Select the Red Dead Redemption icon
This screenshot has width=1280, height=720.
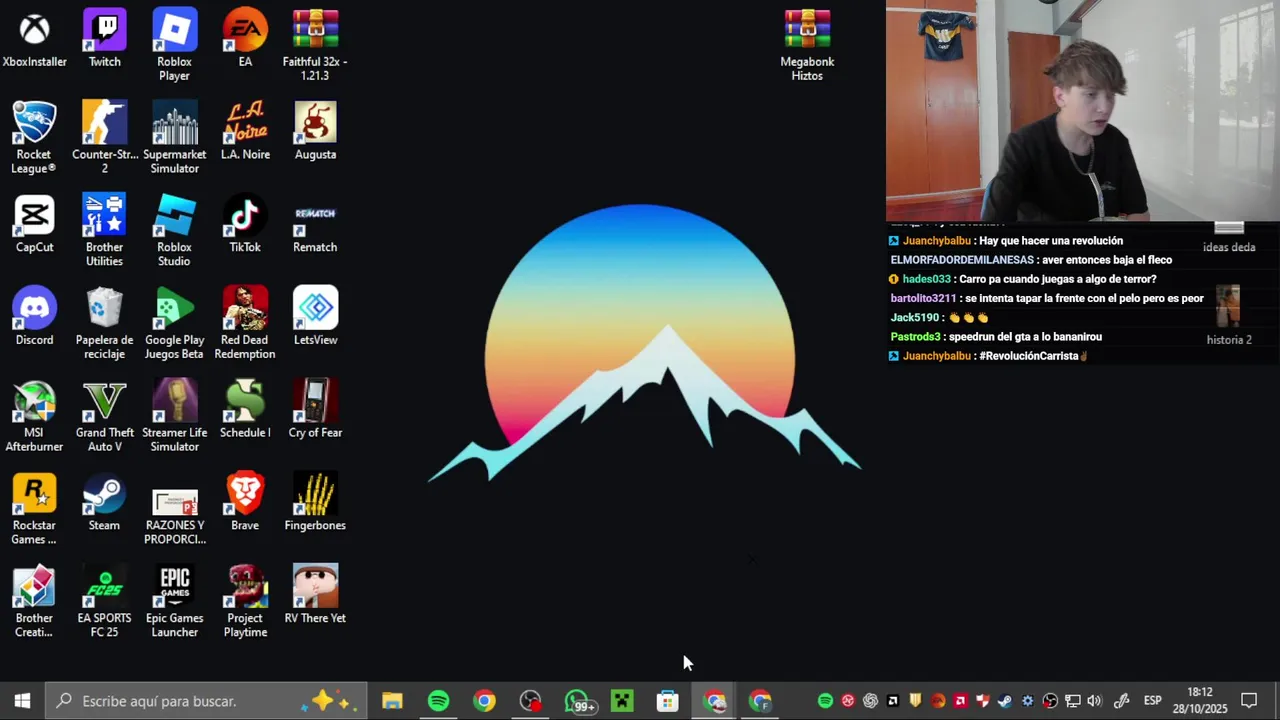pyautogui.click(x=245, y=324)
